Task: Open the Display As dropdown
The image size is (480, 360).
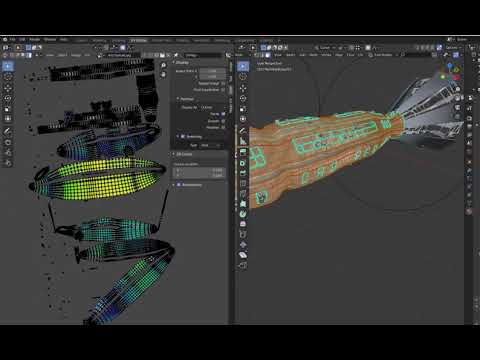Action: 212,108
